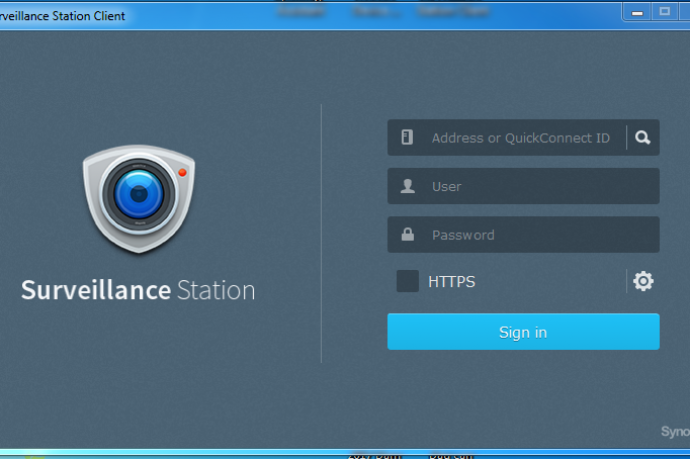Screen dimensions: 690x459
Task: Maximize the Surveillance Station Client window
Action: 664,11
